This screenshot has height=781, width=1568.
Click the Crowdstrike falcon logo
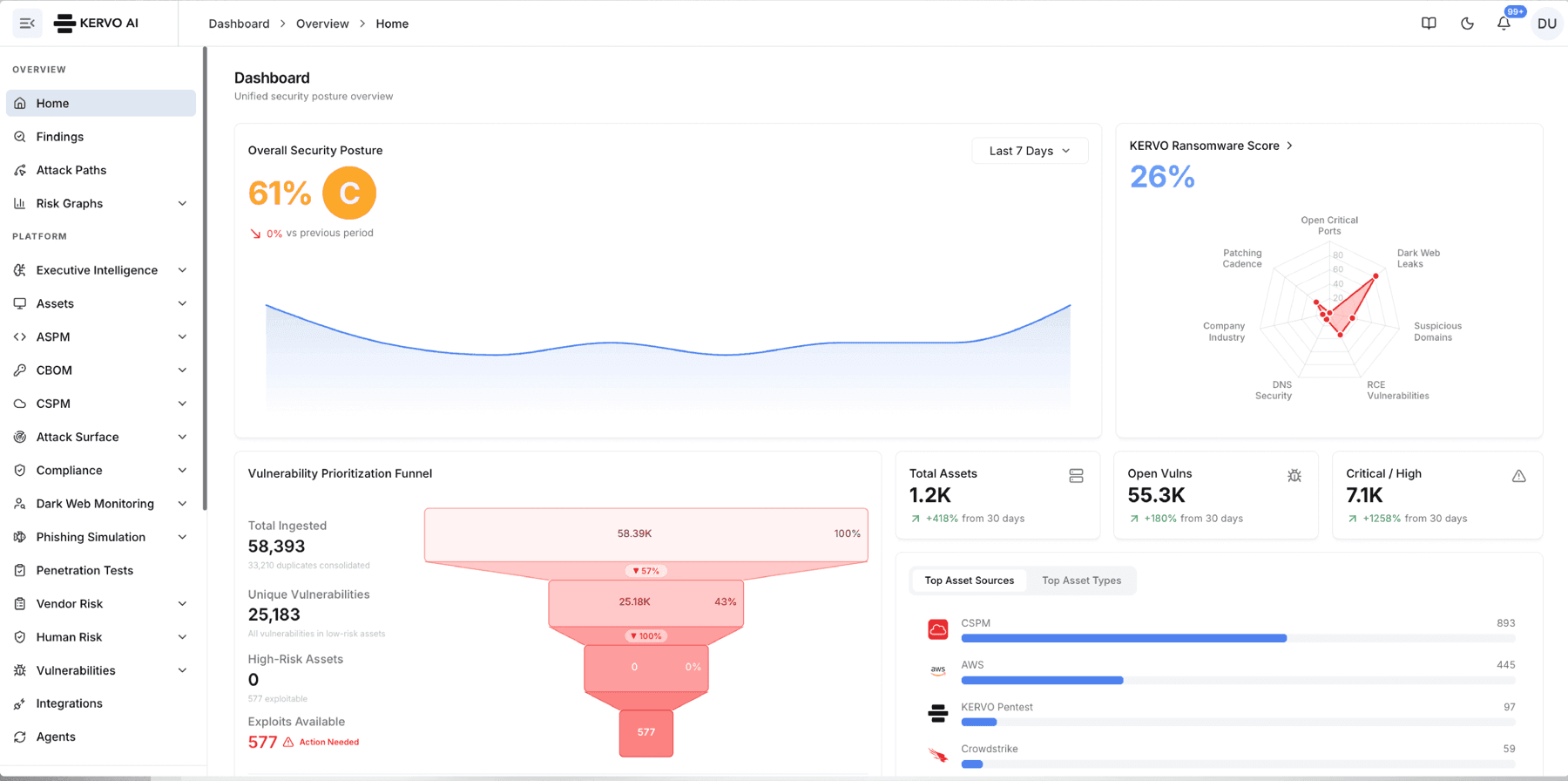[937, 755]
